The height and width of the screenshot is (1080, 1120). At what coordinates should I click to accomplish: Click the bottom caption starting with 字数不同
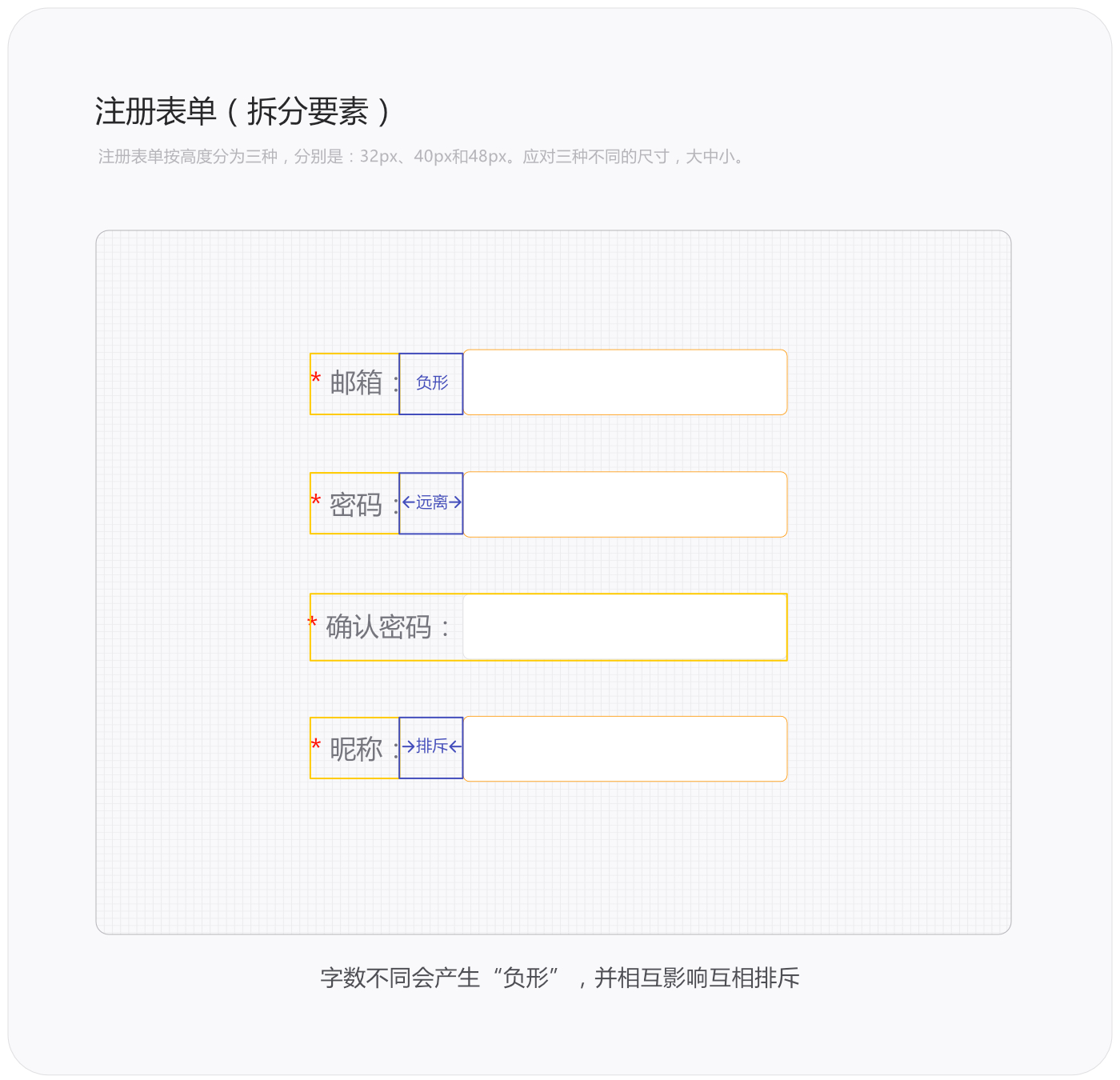[559, 978]
